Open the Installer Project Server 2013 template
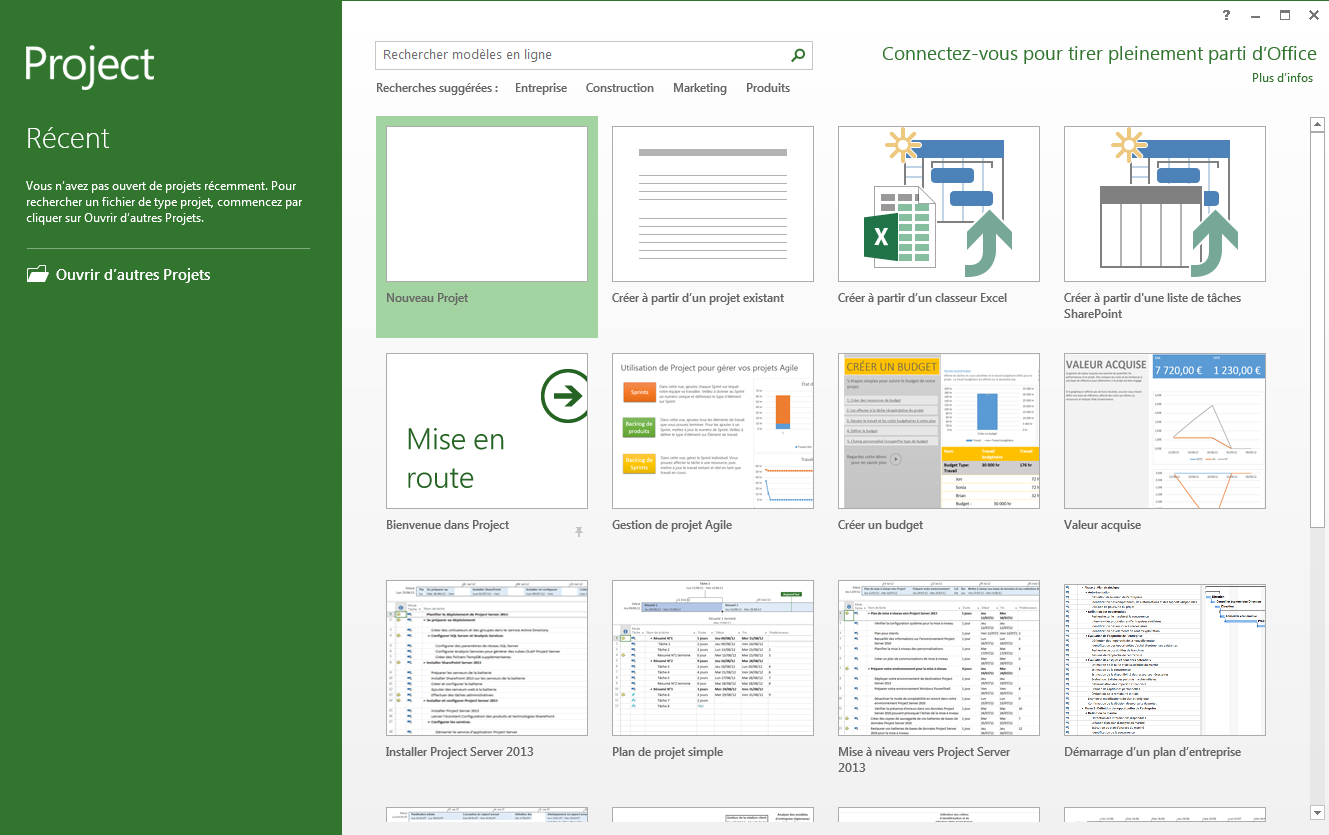Screen dimensions: 1329x835 (x=487, y=658)
